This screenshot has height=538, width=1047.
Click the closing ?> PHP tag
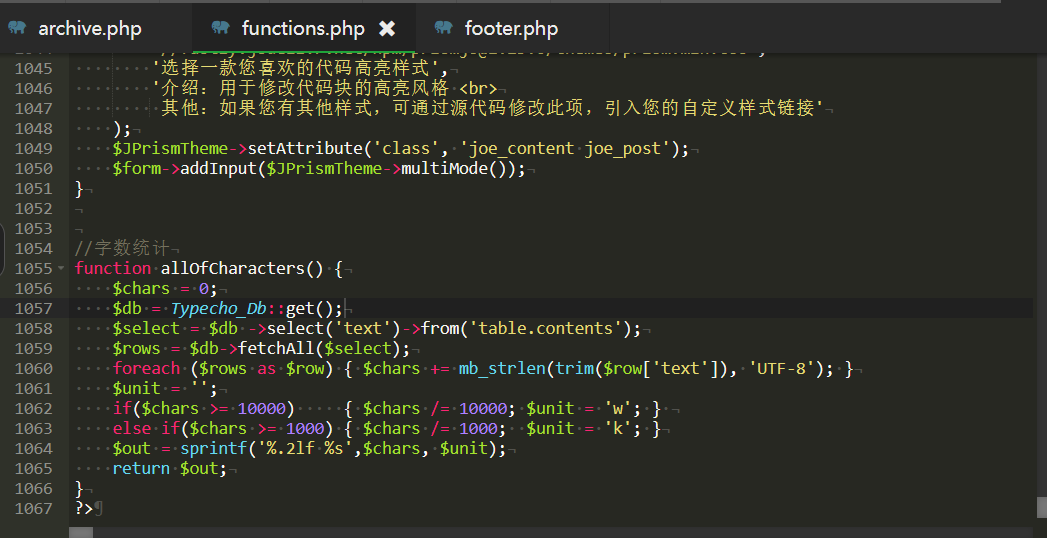click(83, 508)
